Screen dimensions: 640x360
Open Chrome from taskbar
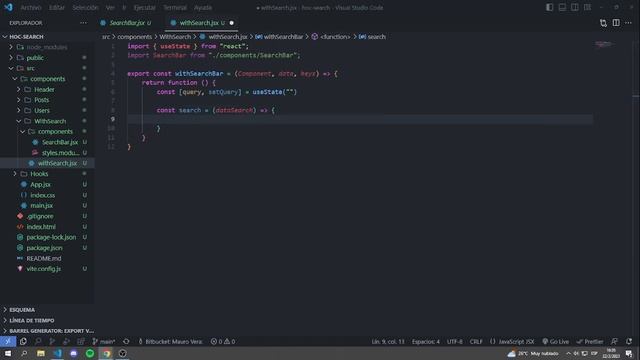pyautogui.click(x=107, y=353)
